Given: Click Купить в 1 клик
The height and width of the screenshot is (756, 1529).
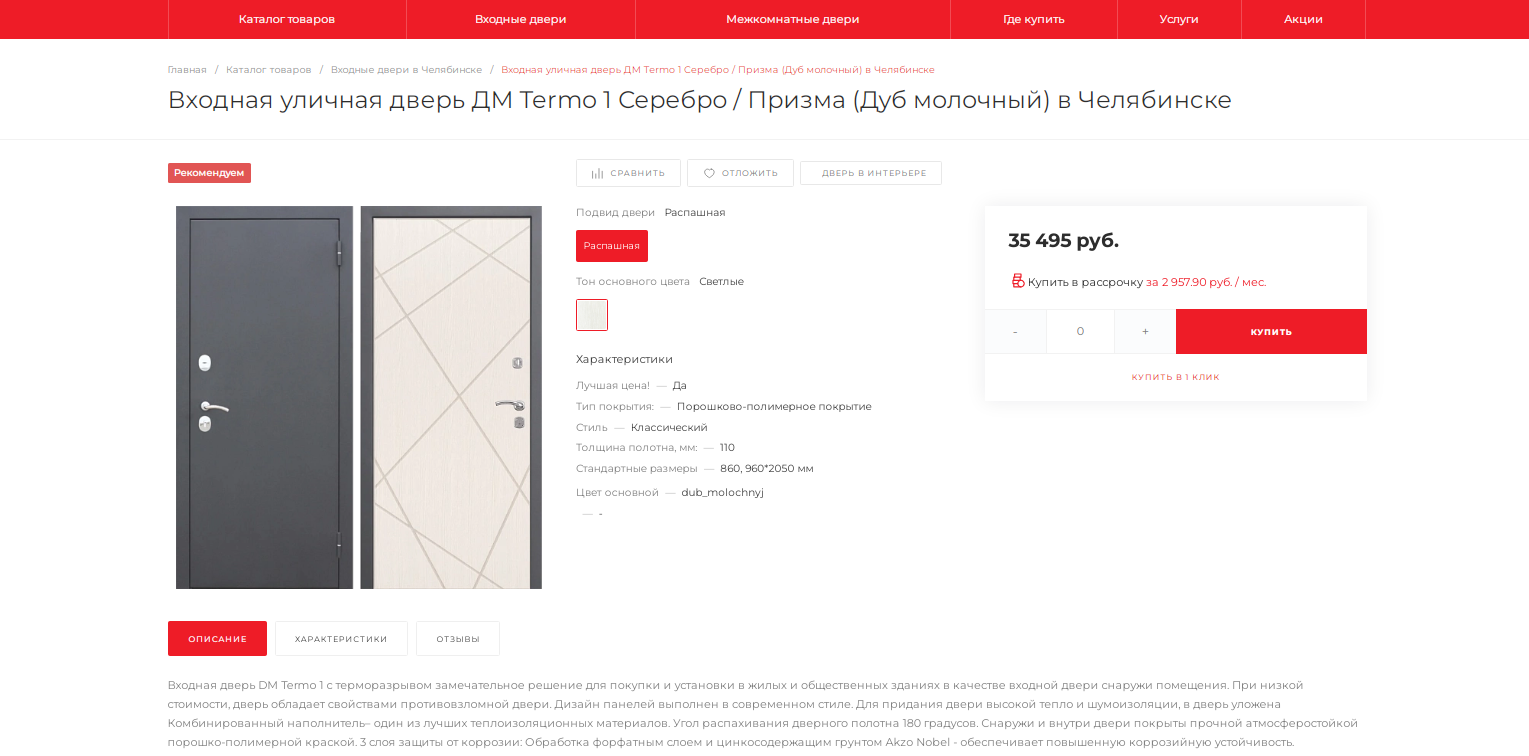Looking at the screenshot, I should (1176, 377).
